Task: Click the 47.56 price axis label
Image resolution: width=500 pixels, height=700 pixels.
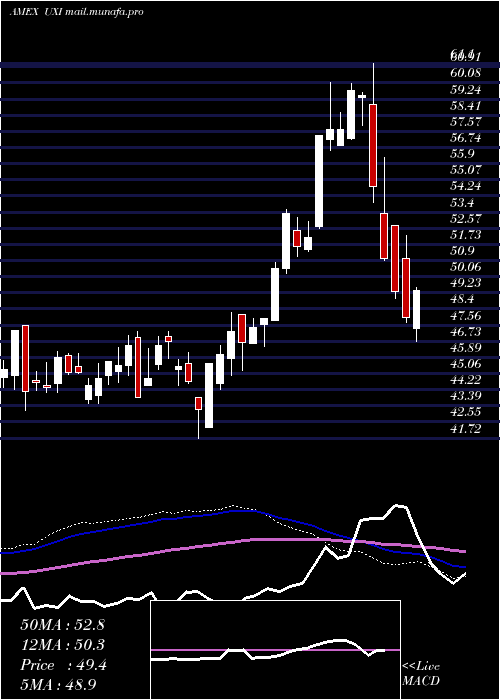Action: pos(466,316)
